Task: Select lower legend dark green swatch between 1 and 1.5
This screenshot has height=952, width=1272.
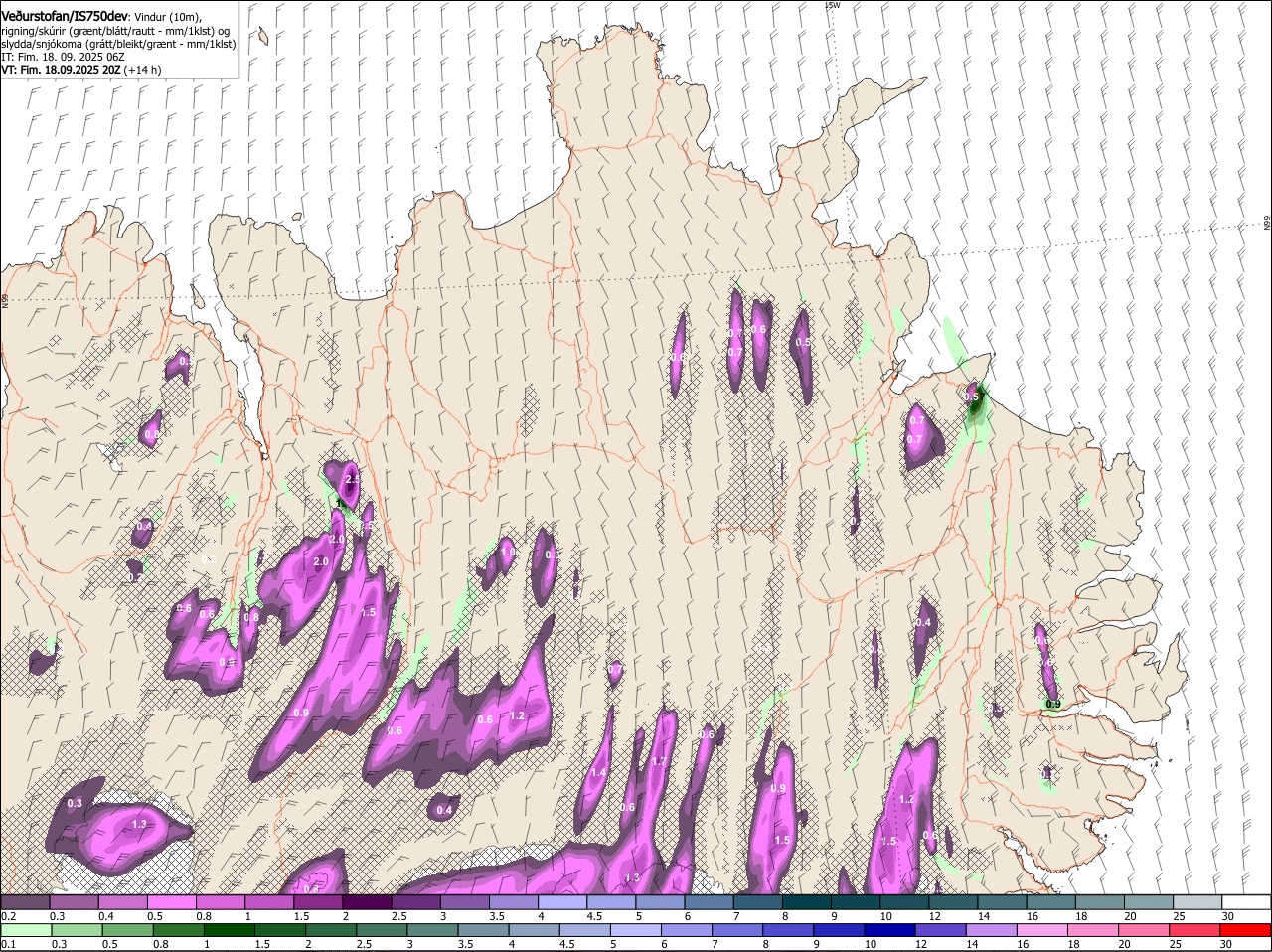Action: click(229, 930)
